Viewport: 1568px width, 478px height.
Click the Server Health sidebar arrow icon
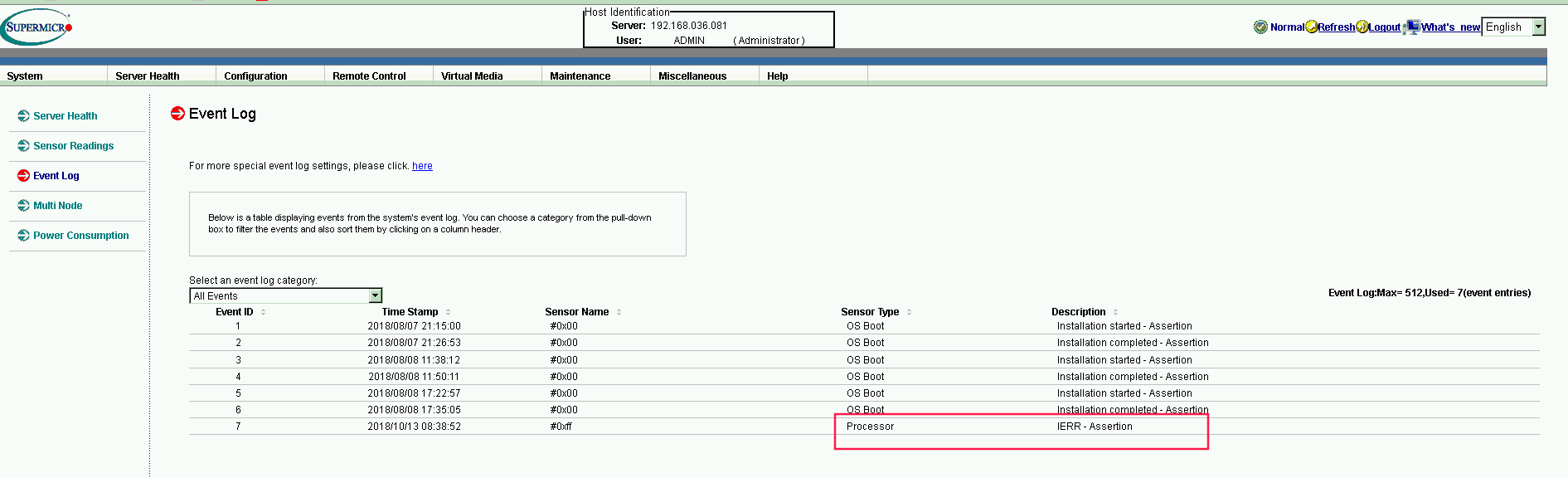[23, 116]
